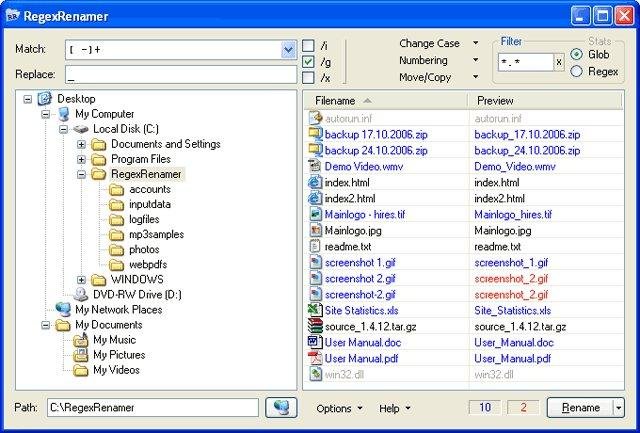Screen dimensions: 640x433
Task: Click the Rename button
Action: coord(580,408)
